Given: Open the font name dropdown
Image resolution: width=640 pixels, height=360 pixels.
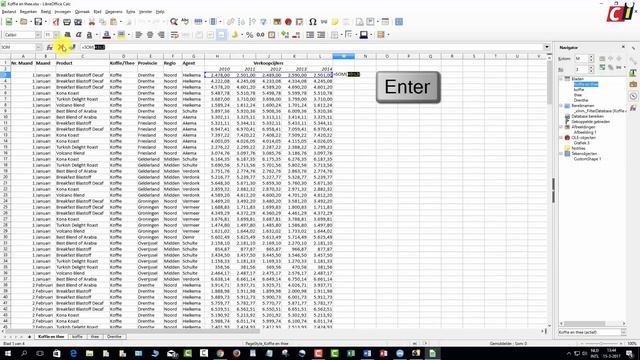Looking at the screenshot, I should [x=38, y=35].
